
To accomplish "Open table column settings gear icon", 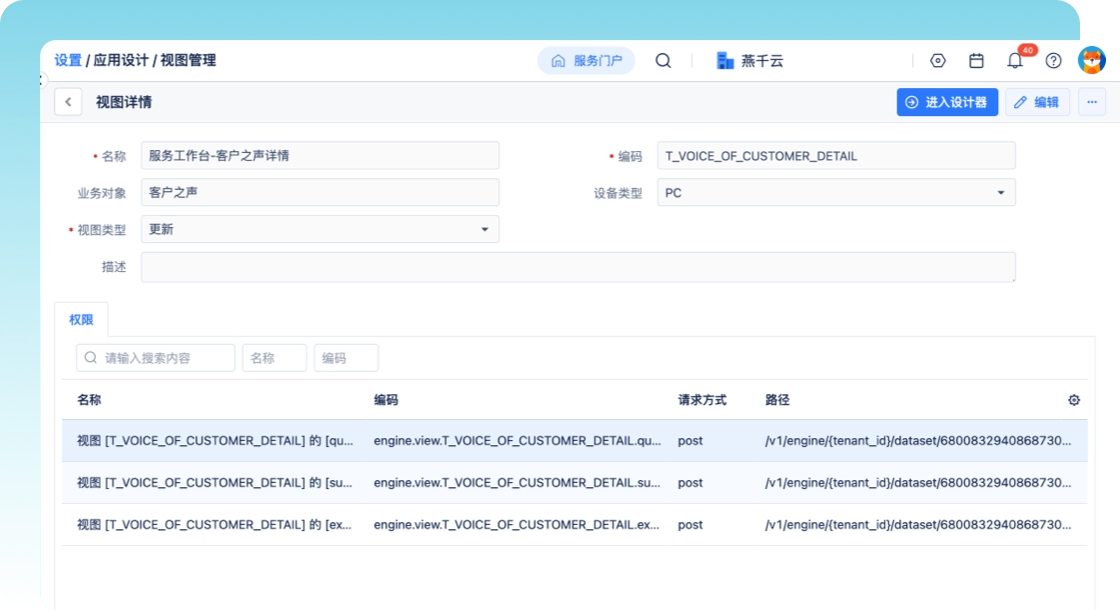I will point(1074,400).
